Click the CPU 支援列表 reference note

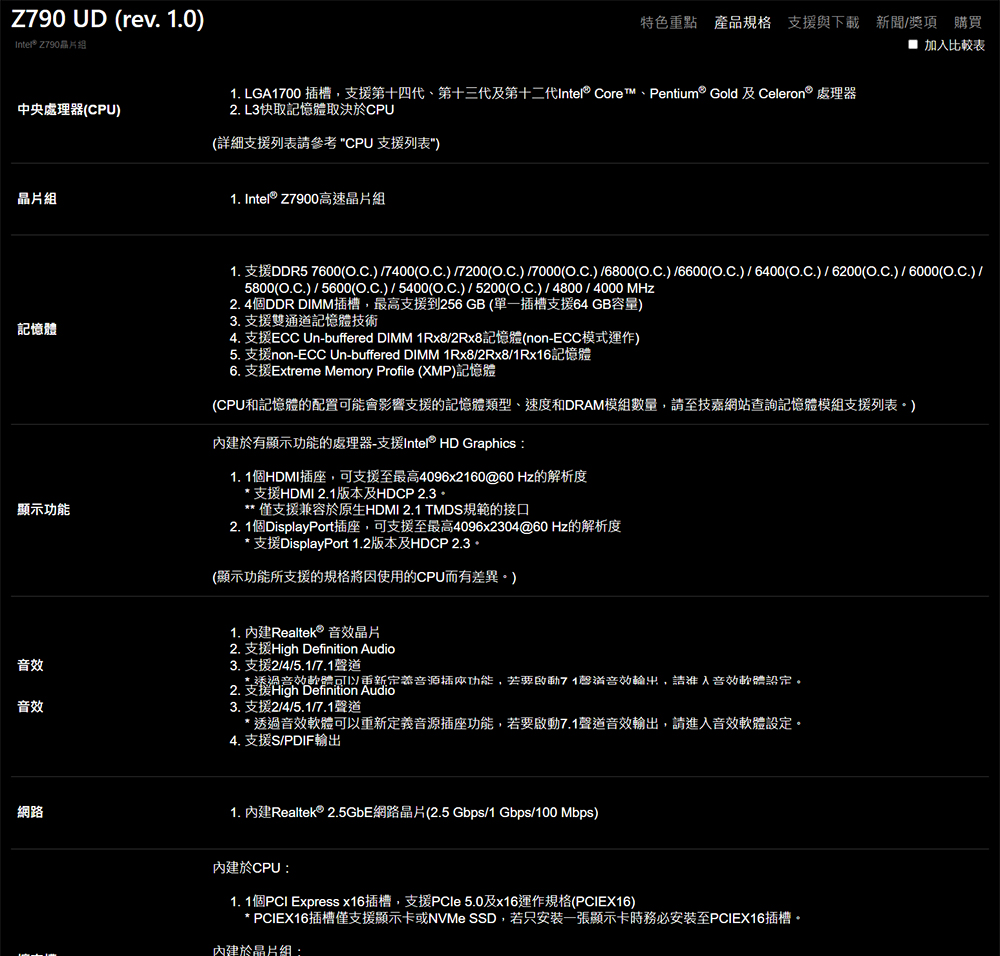tap(326, 143)
